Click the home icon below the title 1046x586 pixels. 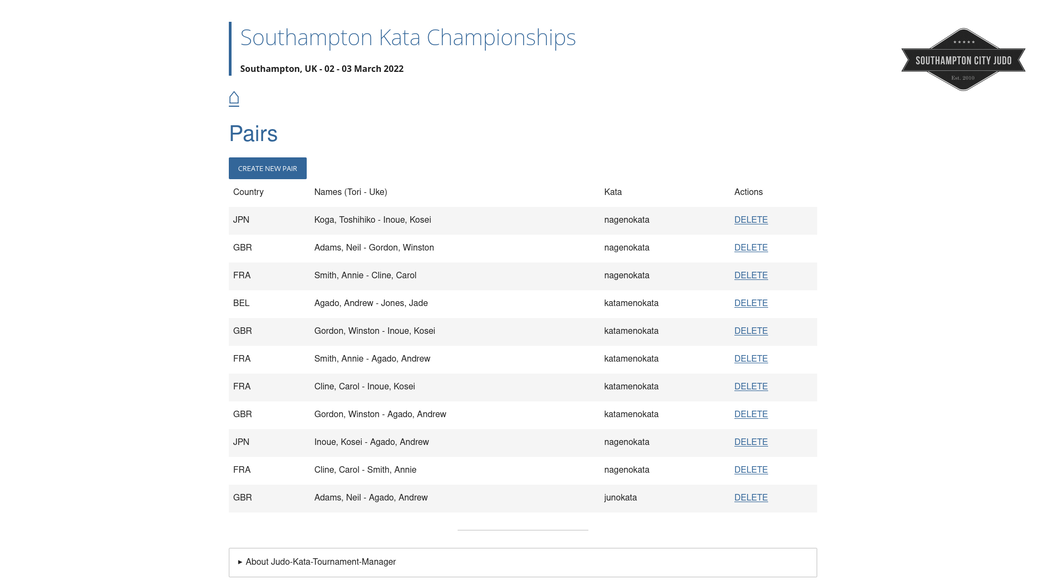click(x=234, y=99)
